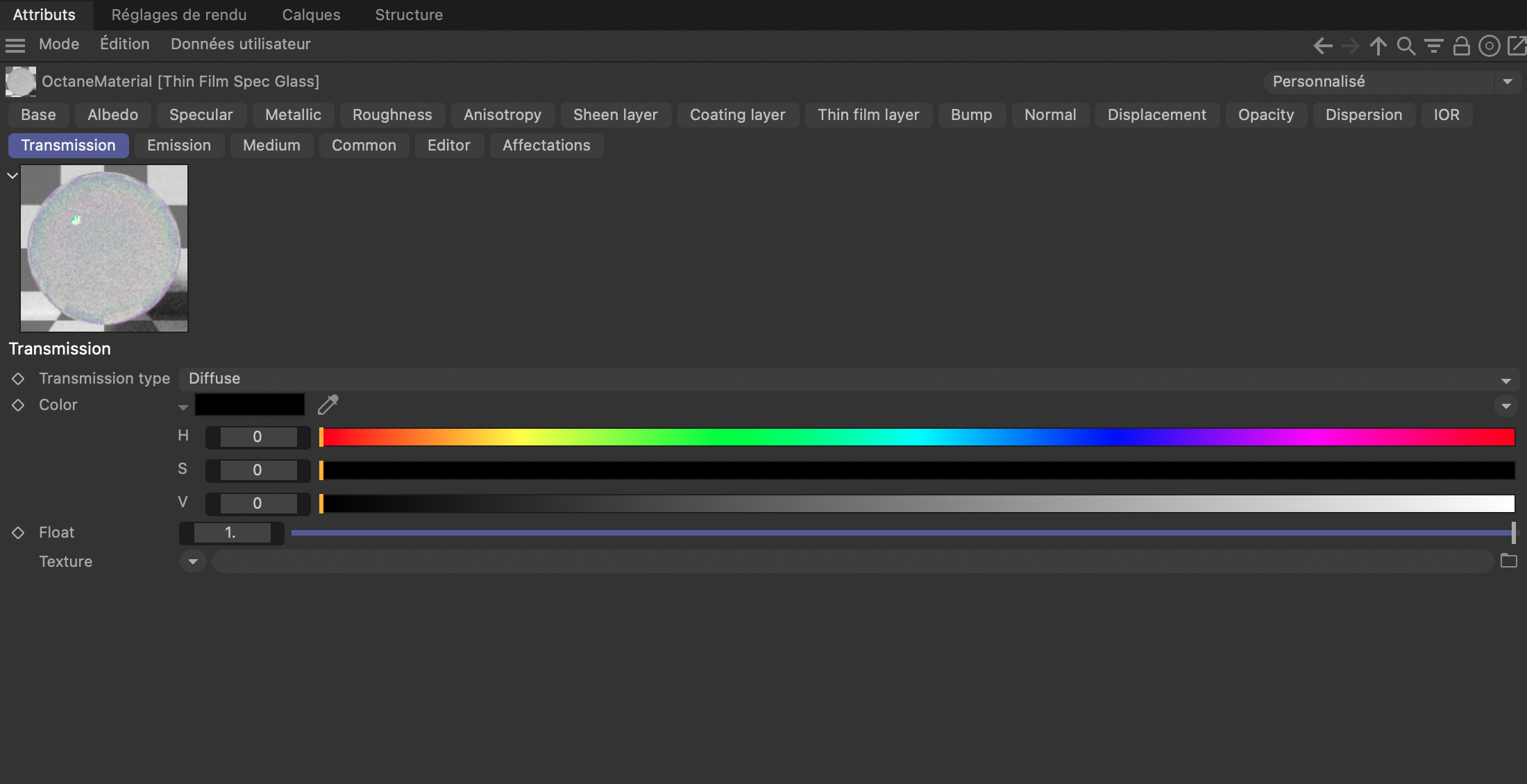
Task: Click the up arrow navigation icon
Action: click(x=1378, y=46)
